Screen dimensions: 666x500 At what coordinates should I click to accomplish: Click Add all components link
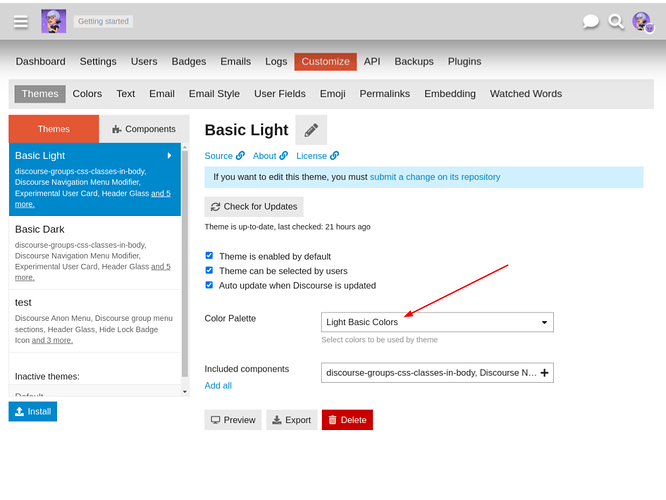pyautogui.click(x=218, y=385)
